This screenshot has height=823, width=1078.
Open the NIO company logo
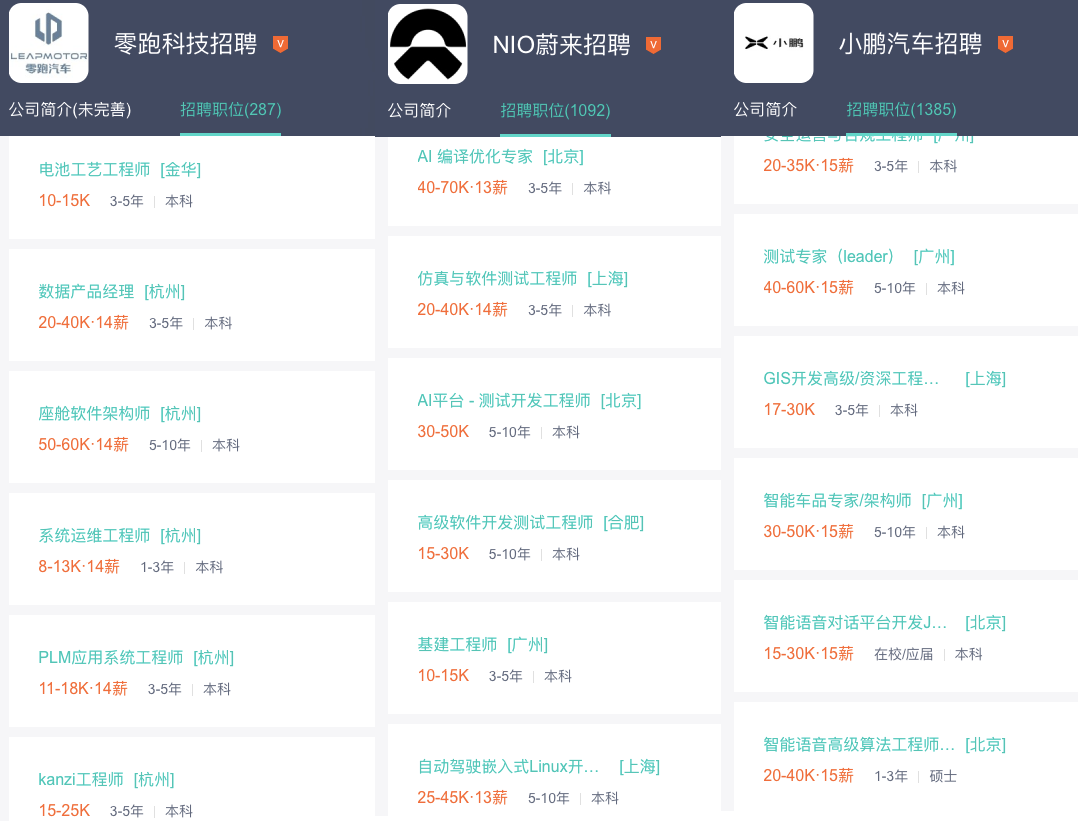point(428,43)
